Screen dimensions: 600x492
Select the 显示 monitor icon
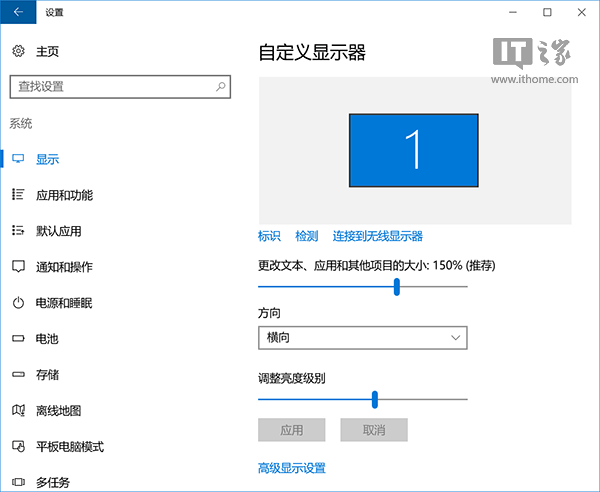click(18, 158)
